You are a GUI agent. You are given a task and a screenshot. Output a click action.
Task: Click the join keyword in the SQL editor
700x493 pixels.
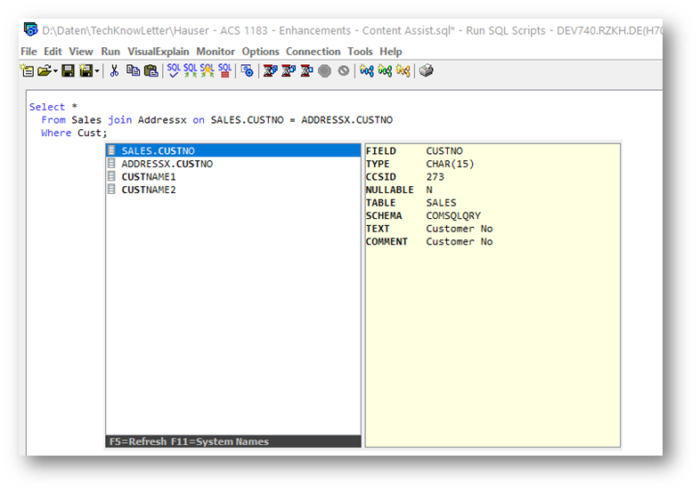coord(120,120)
